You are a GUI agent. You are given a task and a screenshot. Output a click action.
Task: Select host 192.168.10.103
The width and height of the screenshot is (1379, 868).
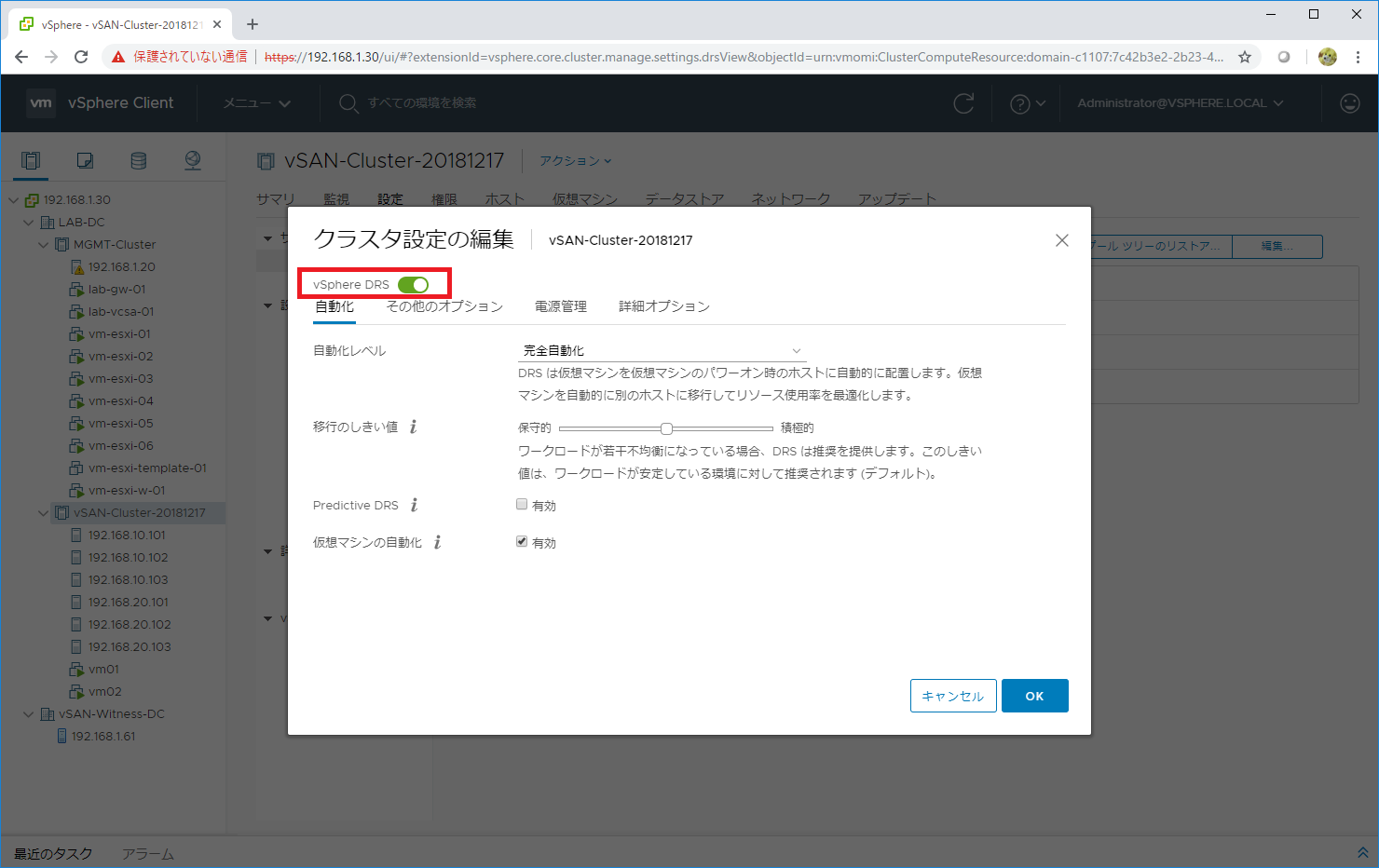(x=128, y=580)
